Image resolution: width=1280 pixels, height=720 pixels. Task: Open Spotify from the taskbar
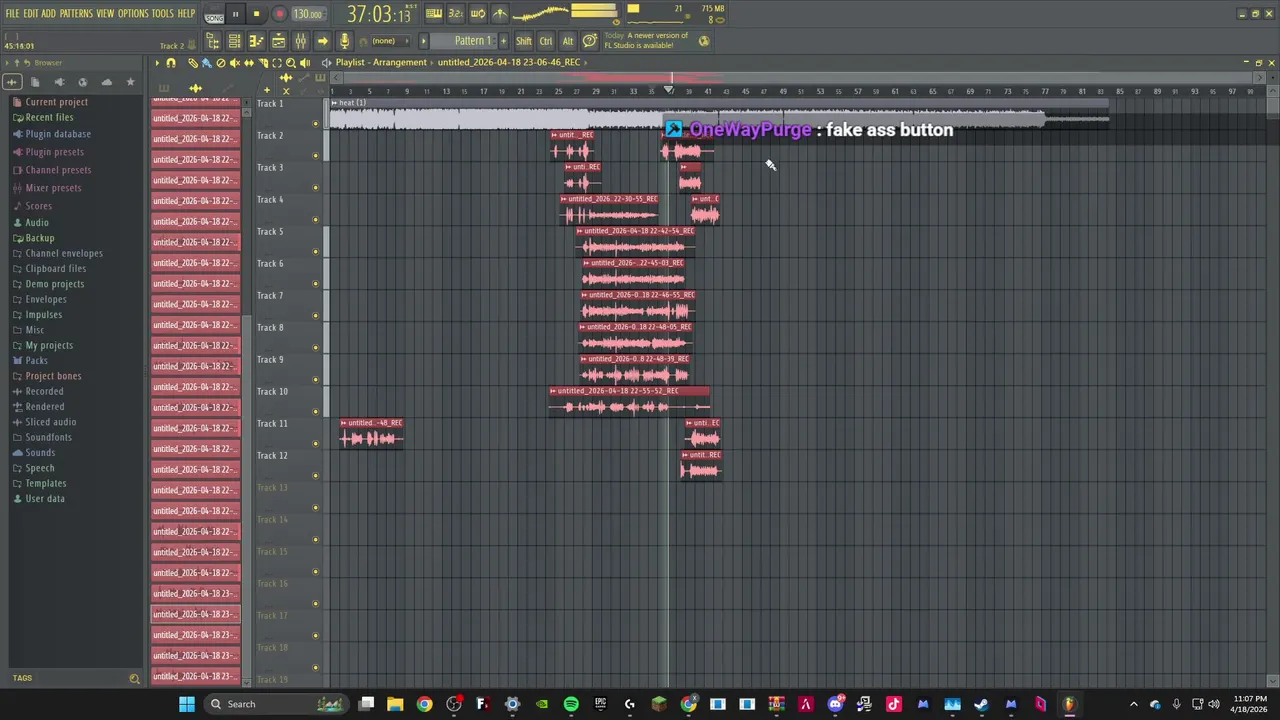(x=571, y=704)
